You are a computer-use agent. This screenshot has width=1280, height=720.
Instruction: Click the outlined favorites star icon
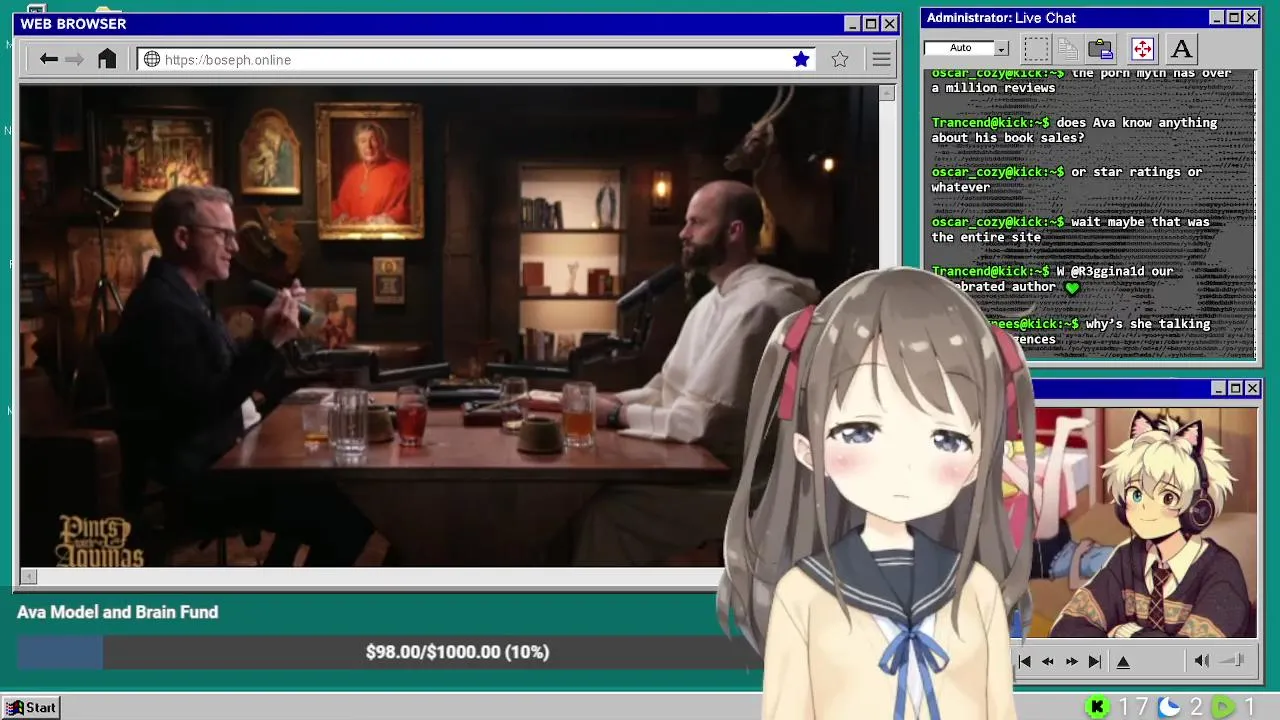pyautogui.click(x=840, y=59)
